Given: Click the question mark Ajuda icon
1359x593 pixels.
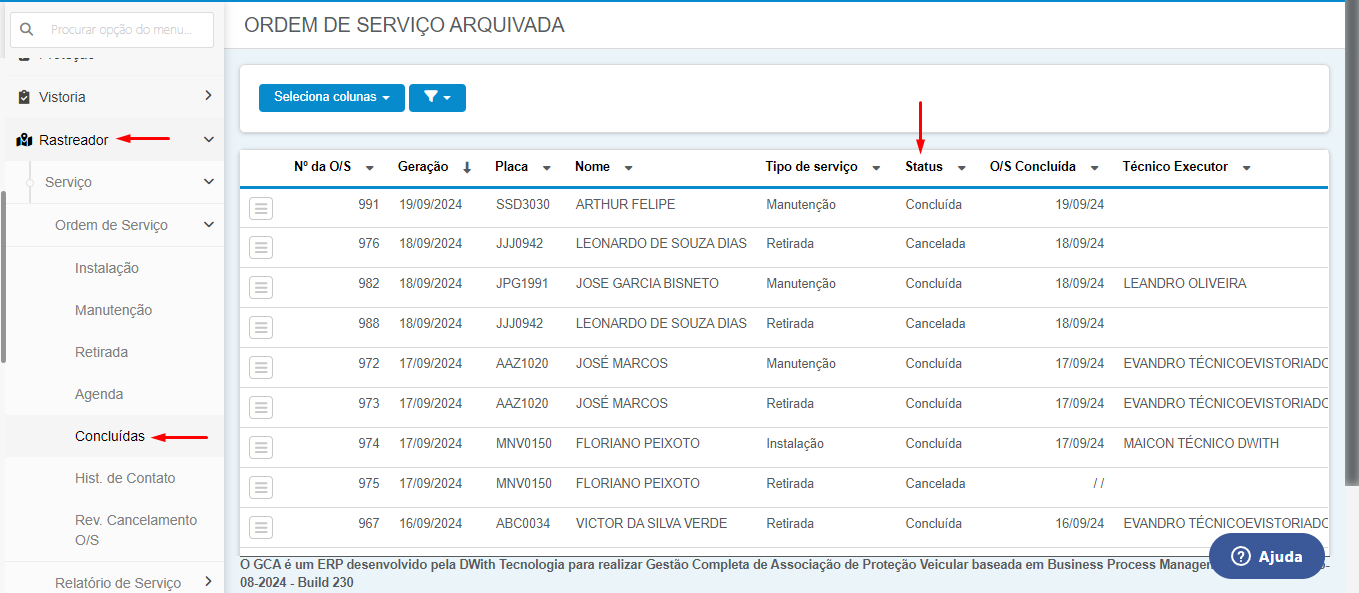Looking at the screenshot, I should coord(1241,557).
